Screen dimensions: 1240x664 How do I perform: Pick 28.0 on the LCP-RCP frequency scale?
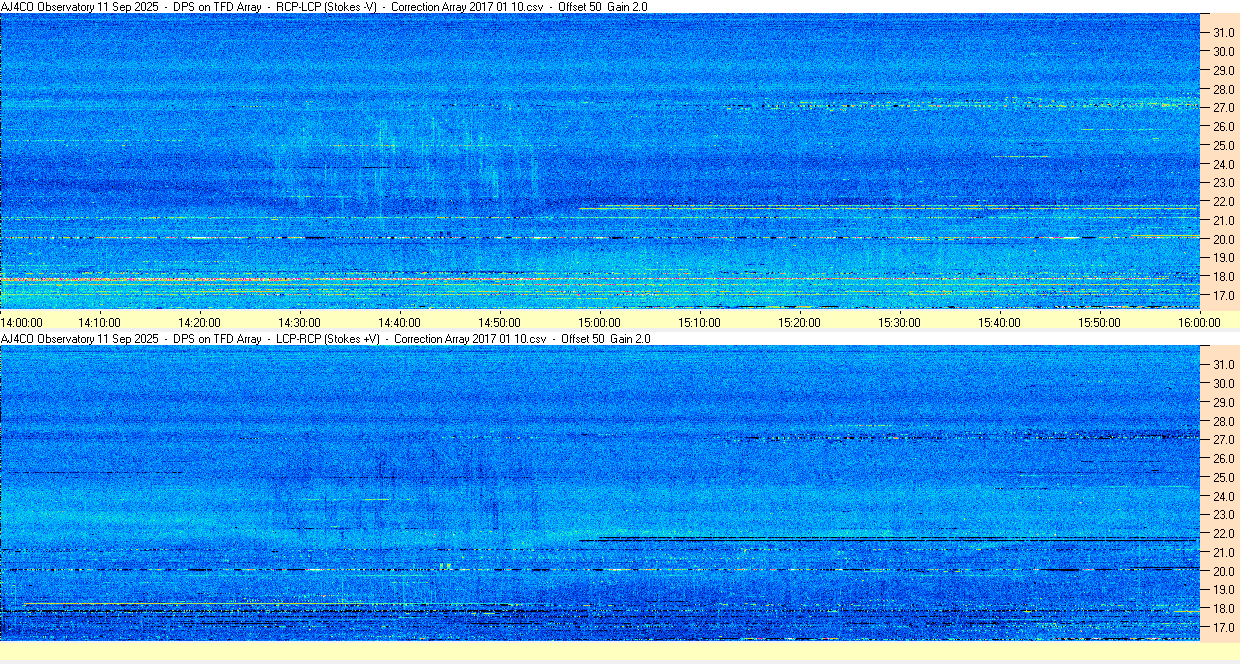click(1224, 421)
